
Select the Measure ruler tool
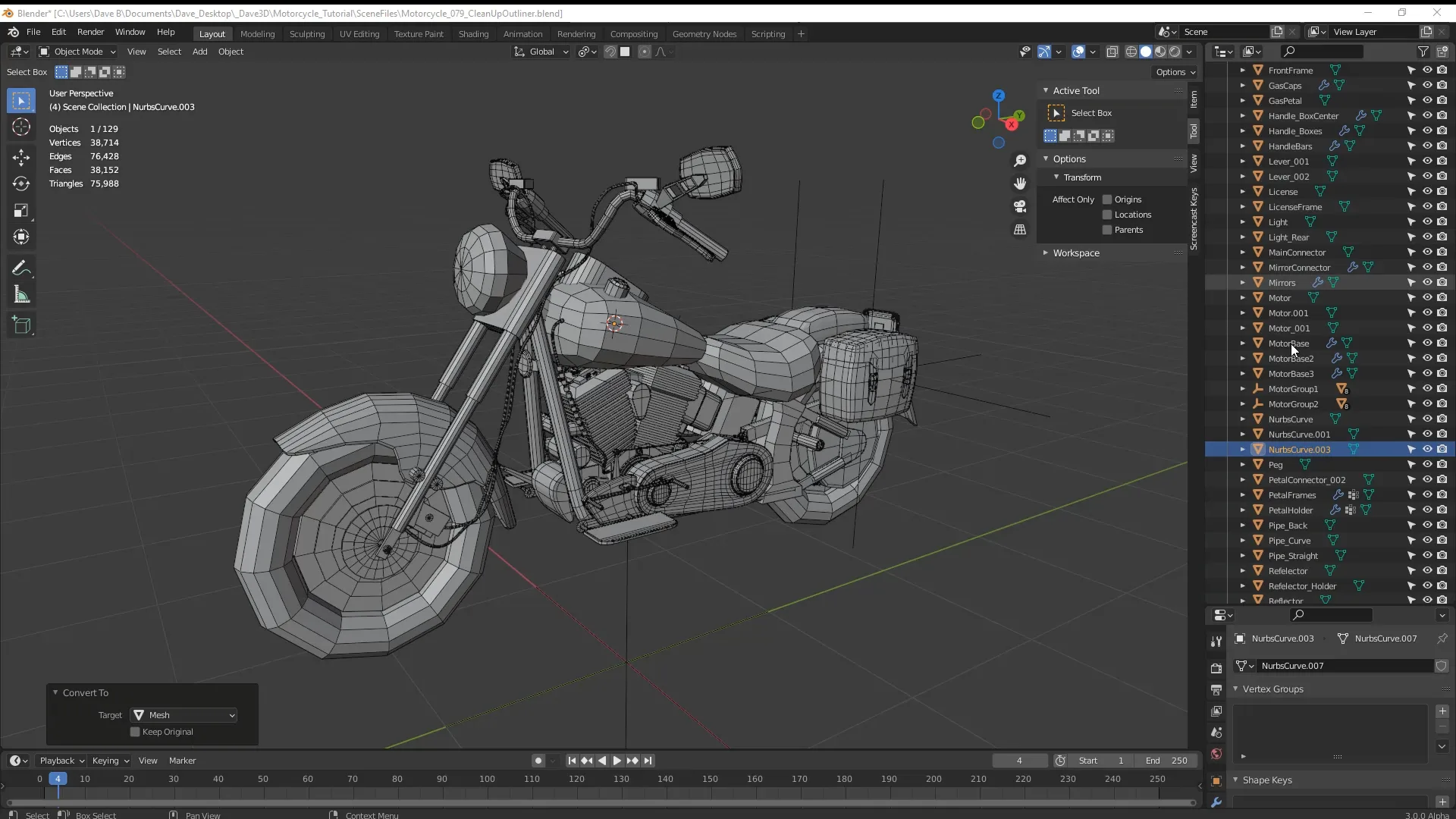point(21,296)
